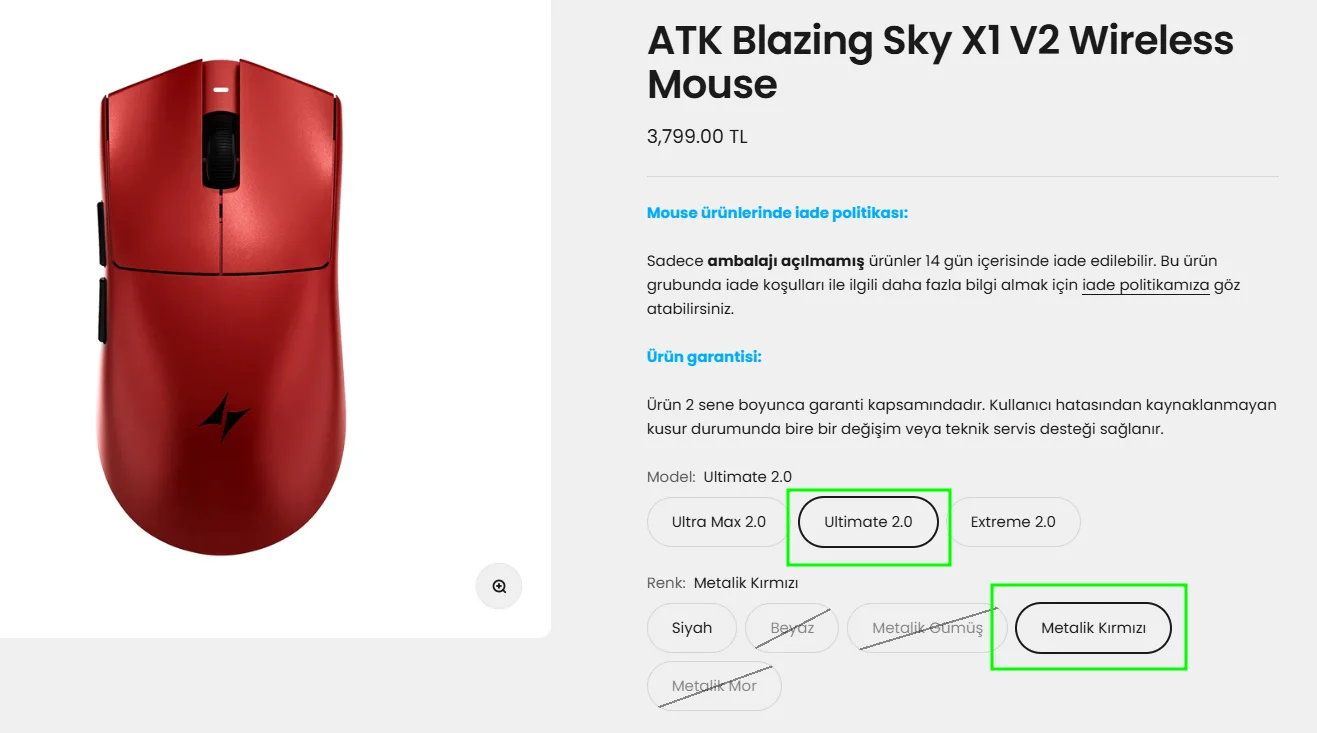The height and width of the screenshot is (733, 1317).
Task: Choose the crossed-out Beyaz color option
Action: coord(791,628)
